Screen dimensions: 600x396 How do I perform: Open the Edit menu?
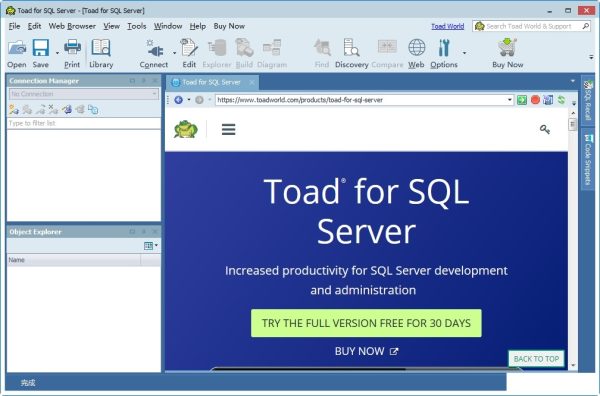[x=34, y=26]
